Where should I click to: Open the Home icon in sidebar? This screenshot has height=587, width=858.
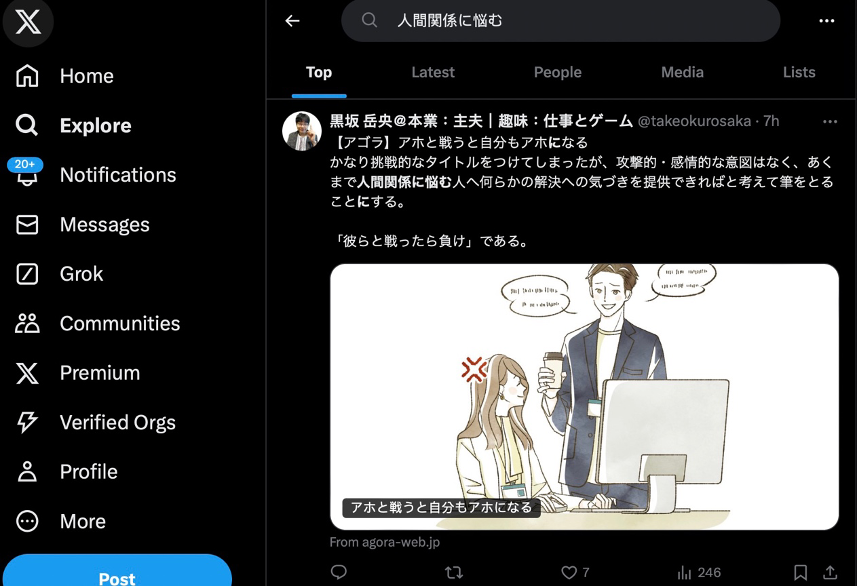point(27,76)
